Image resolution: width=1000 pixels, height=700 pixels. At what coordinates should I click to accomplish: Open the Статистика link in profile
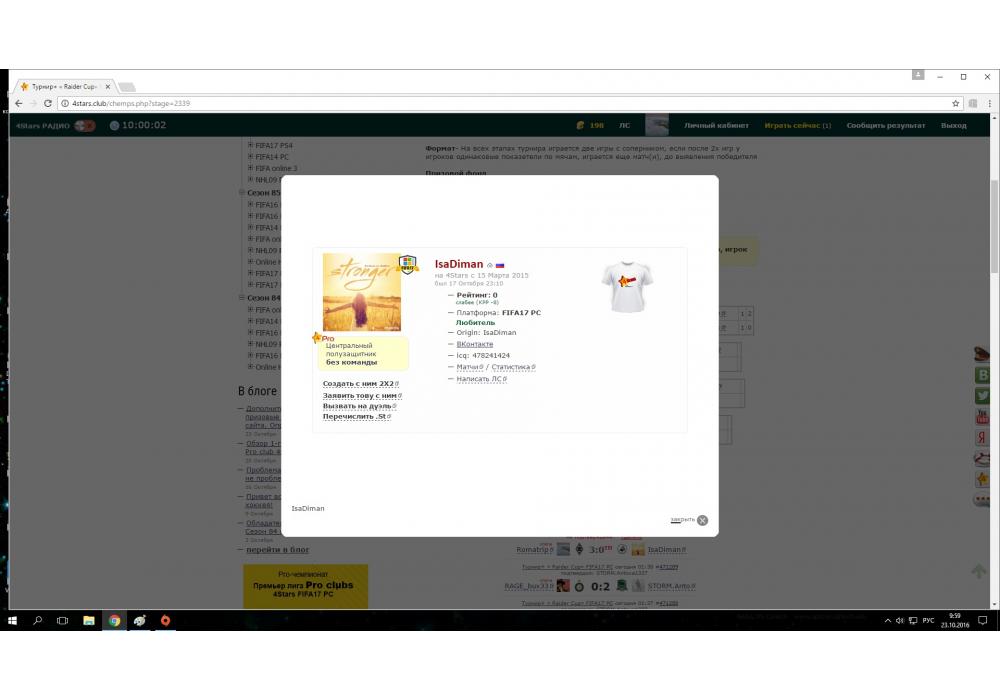tap(513, 367)
